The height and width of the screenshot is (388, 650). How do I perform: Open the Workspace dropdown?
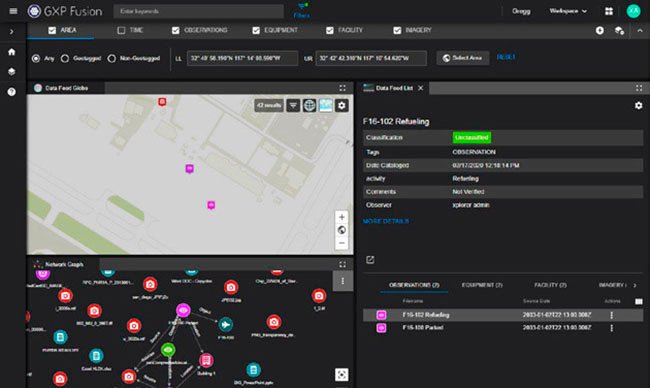[x=568, y=11]
